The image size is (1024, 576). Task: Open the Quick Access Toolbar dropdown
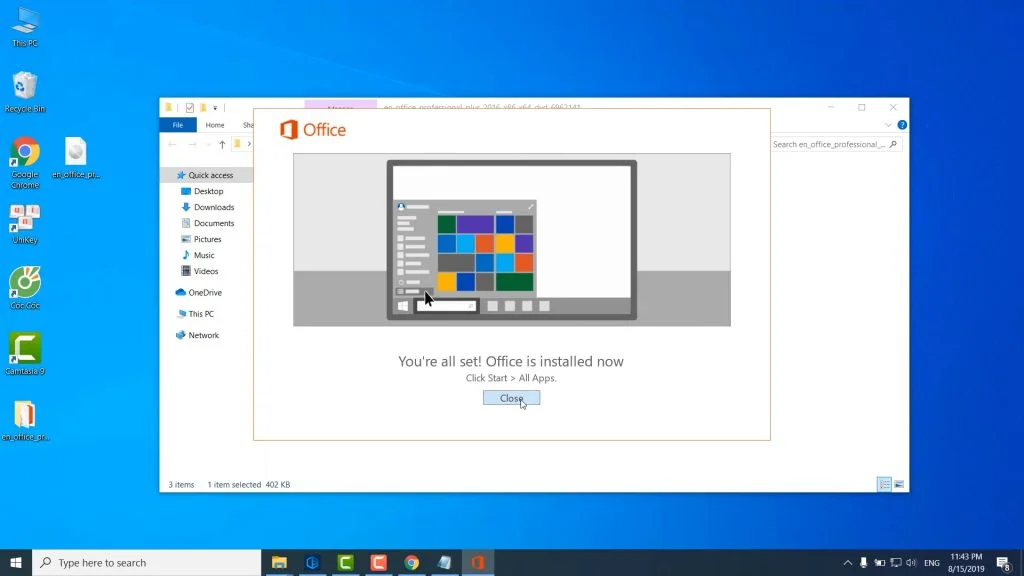(214, 107)
